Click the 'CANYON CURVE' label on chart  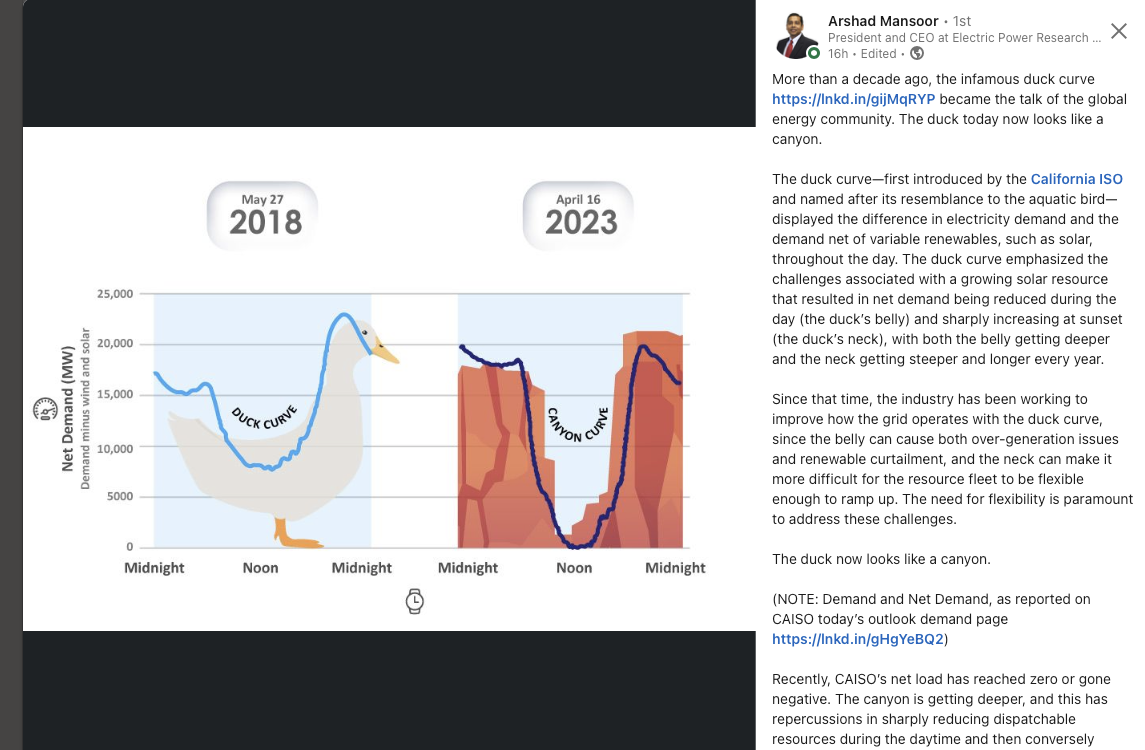578,423
